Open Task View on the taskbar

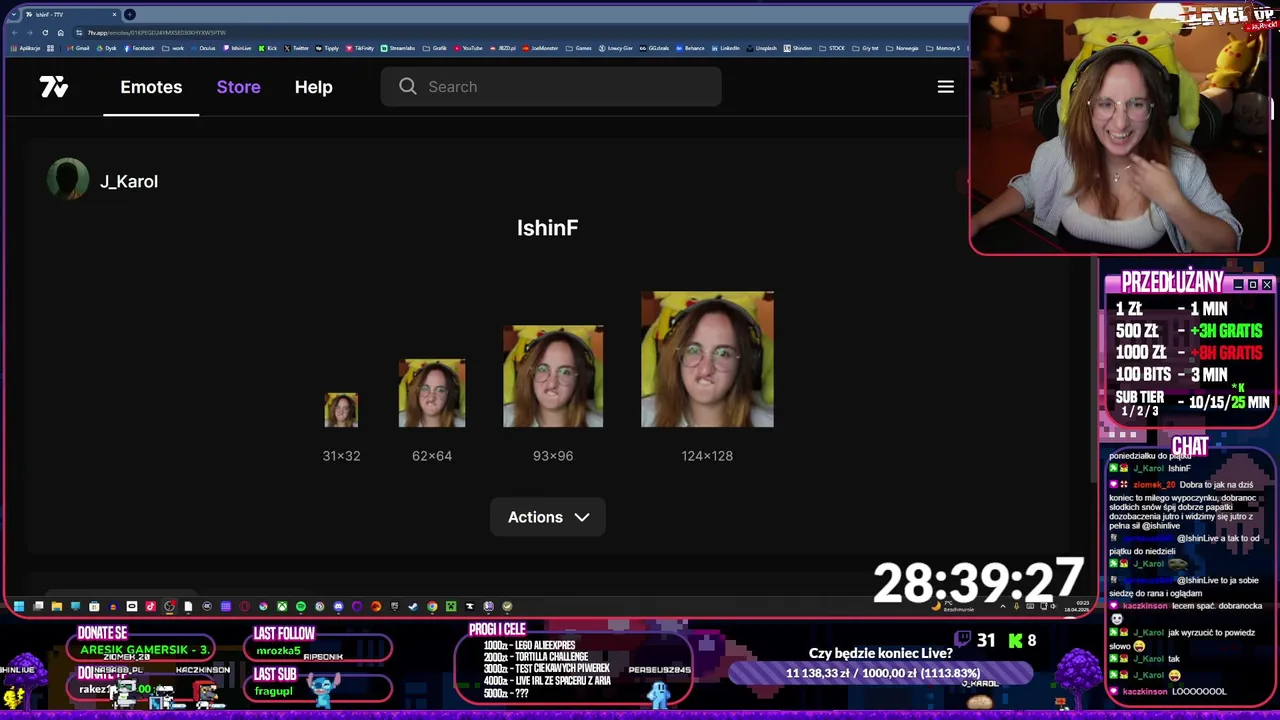(38, 606)
